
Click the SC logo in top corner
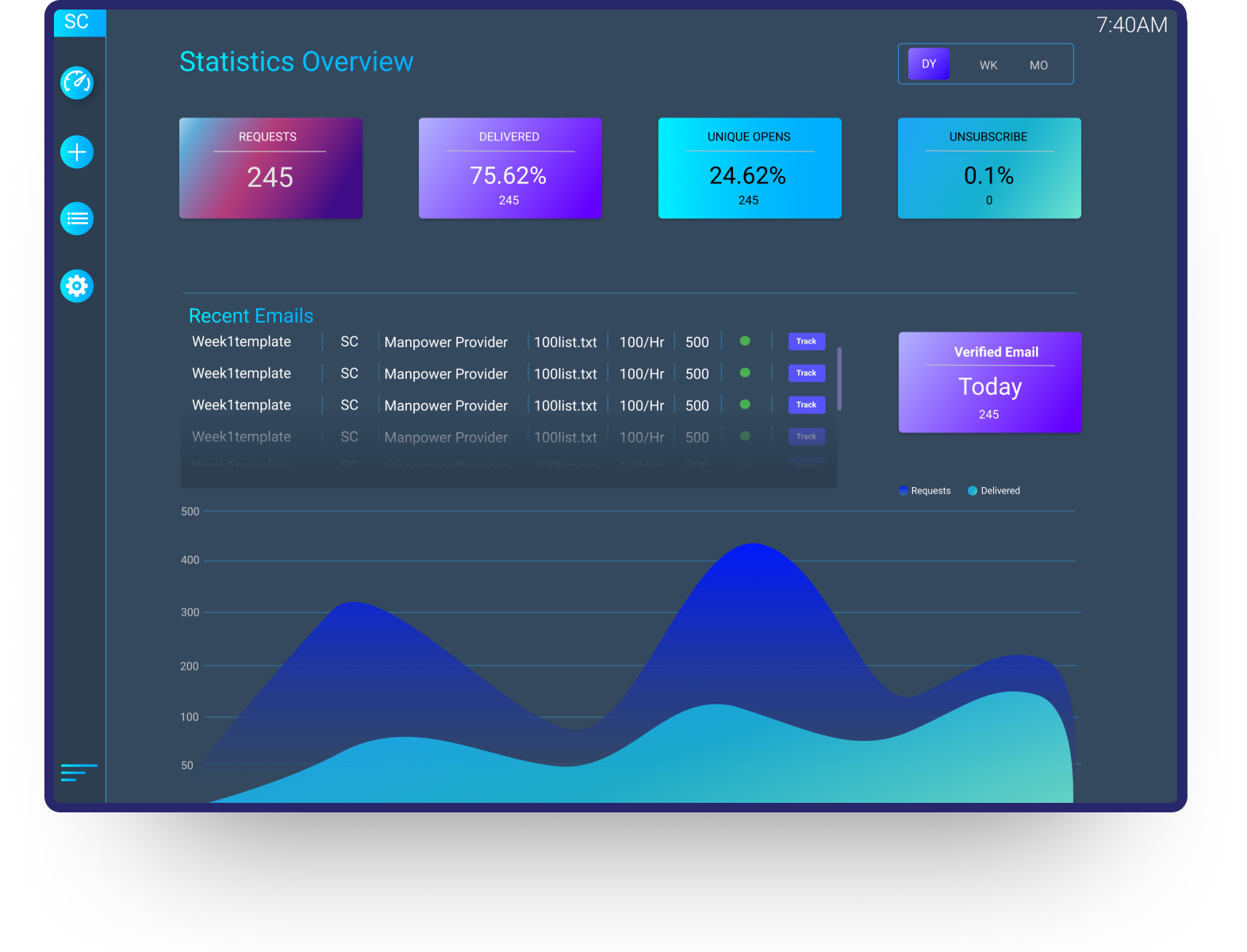point(78,22)
